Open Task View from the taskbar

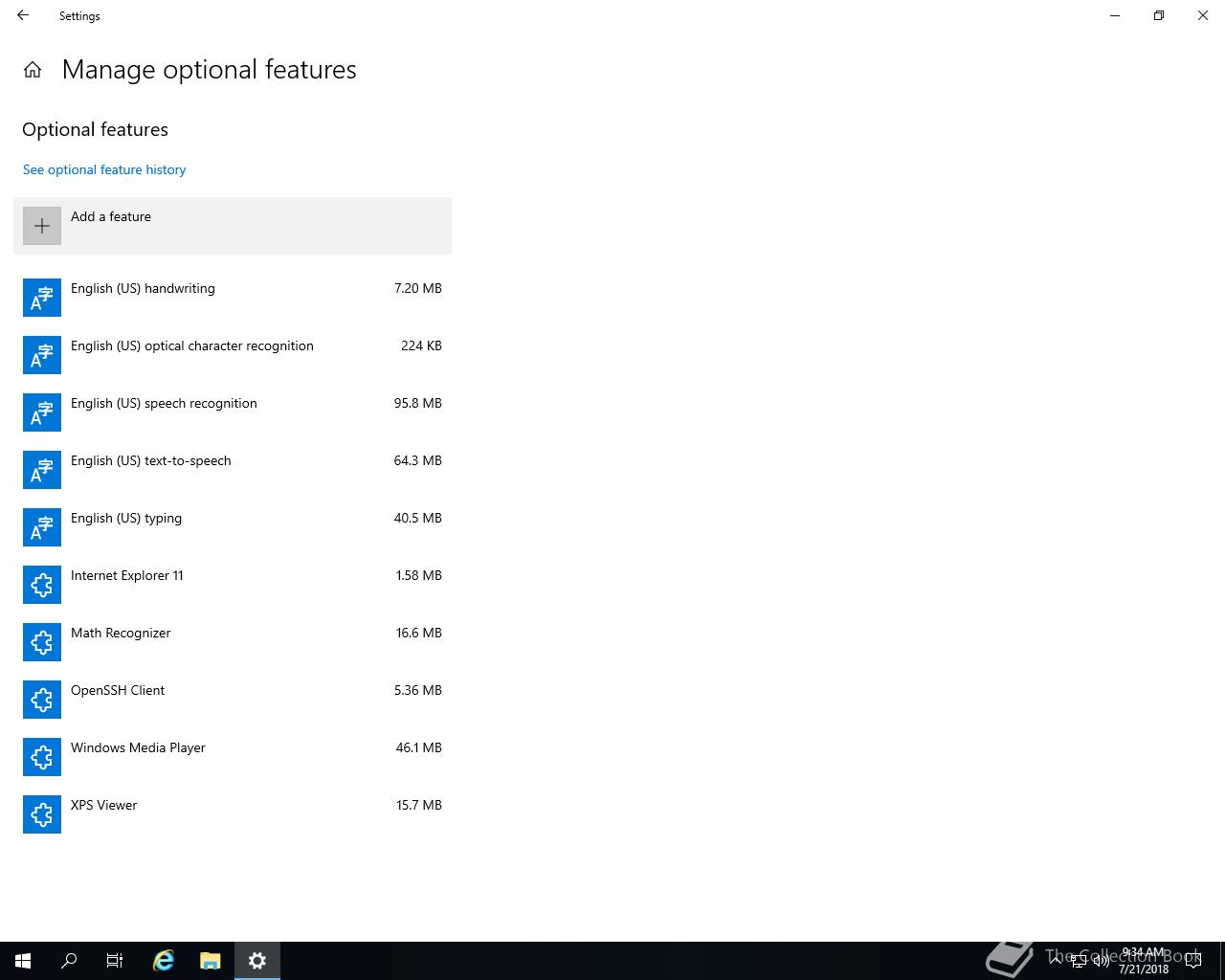[x=115, y=961]
